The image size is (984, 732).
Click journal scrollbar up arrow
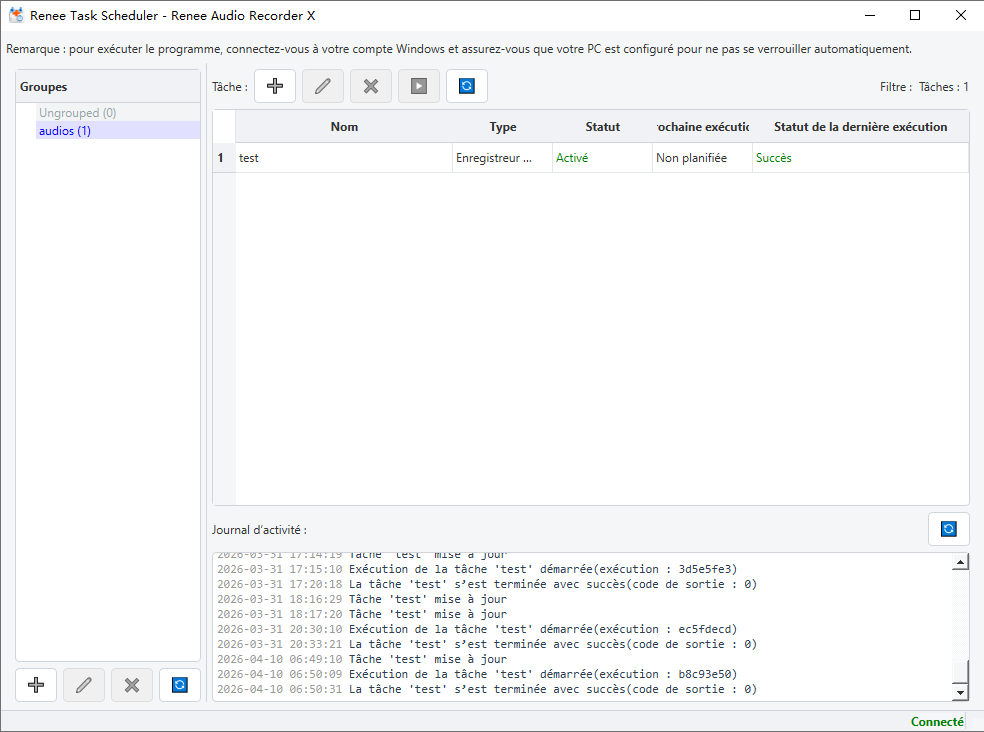(x=960, y=562)
